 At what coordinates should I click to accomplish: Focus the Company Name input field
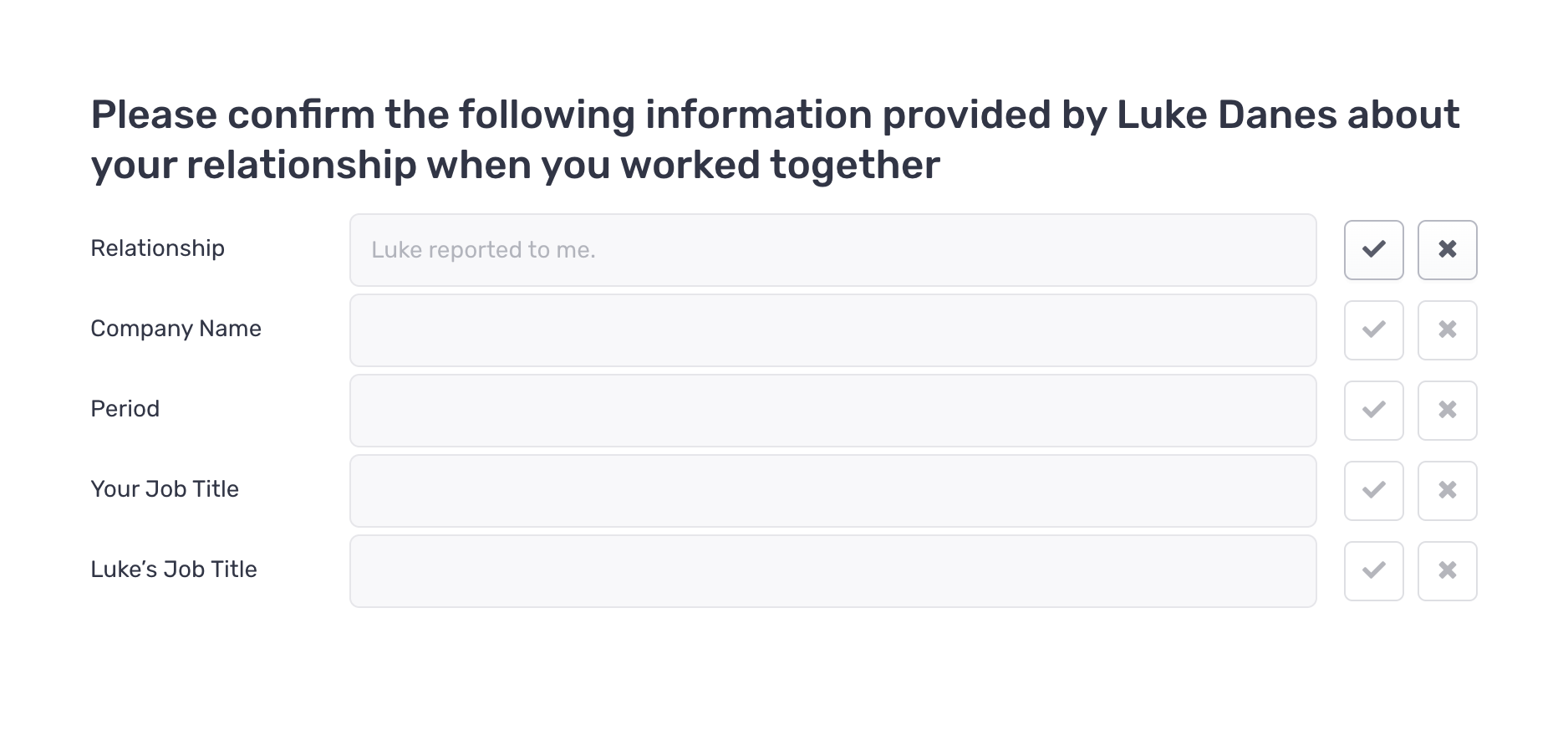(x=832, y=330)
